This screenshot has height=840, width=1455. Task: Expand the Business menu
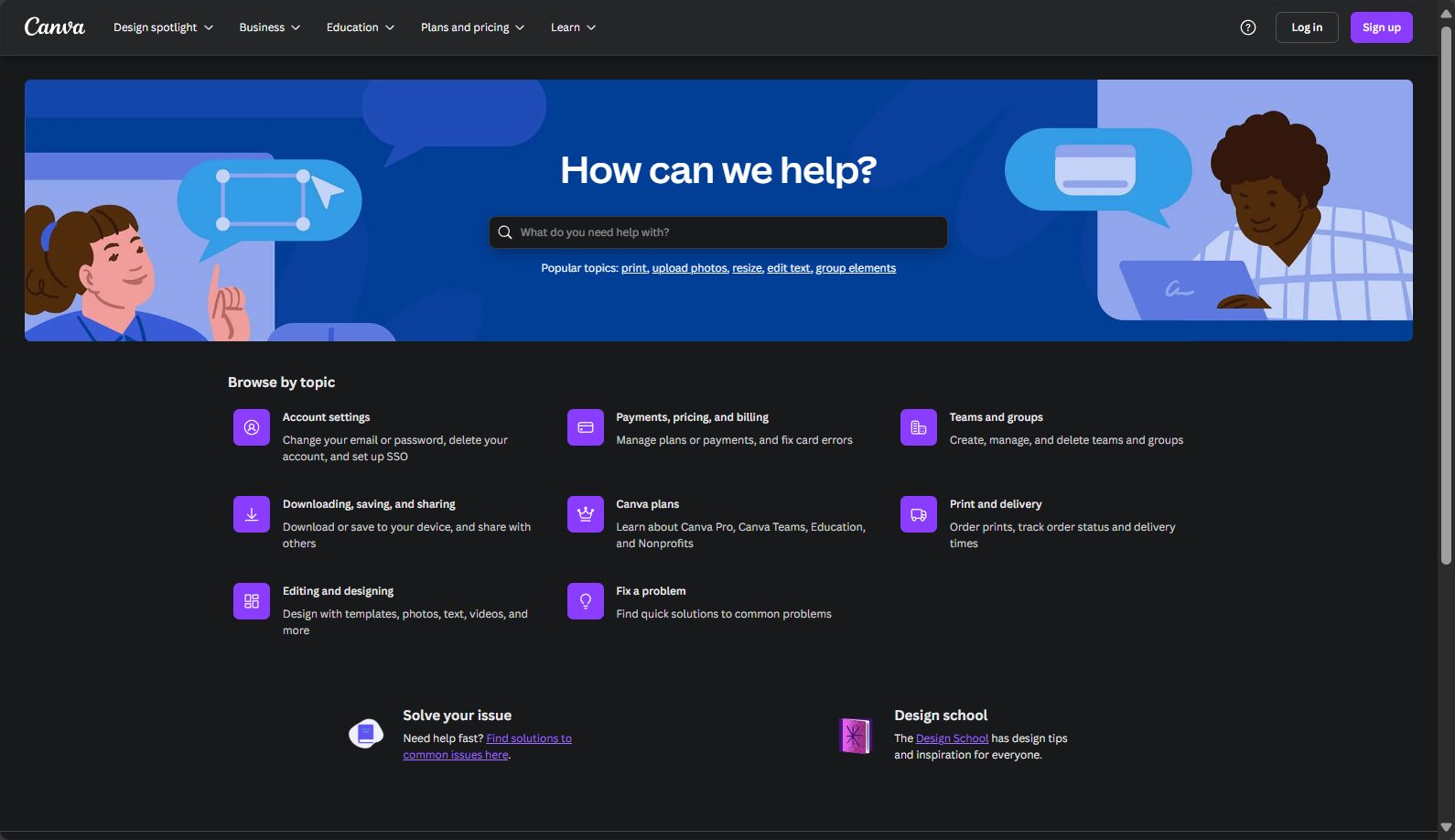point(270,27)
